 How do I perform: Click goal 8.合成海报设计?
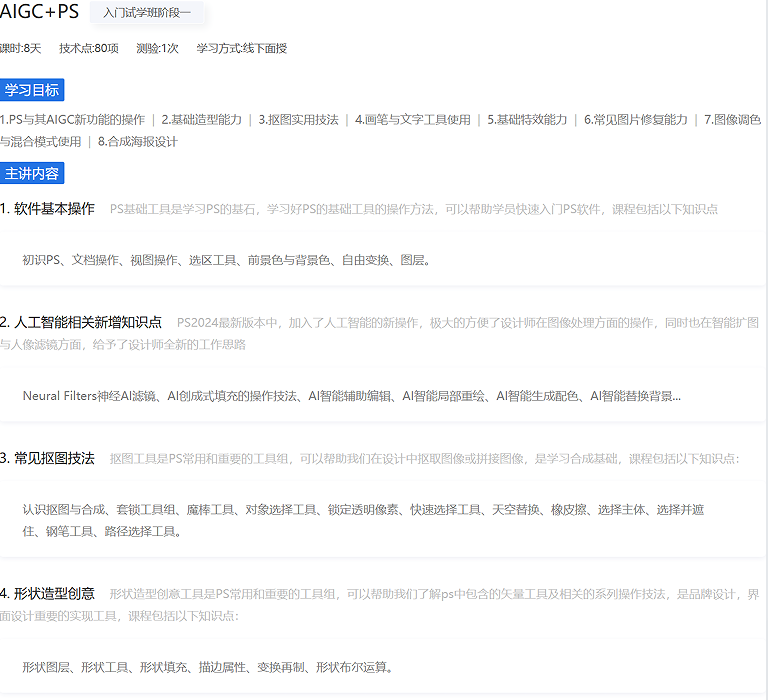(138, 142)
